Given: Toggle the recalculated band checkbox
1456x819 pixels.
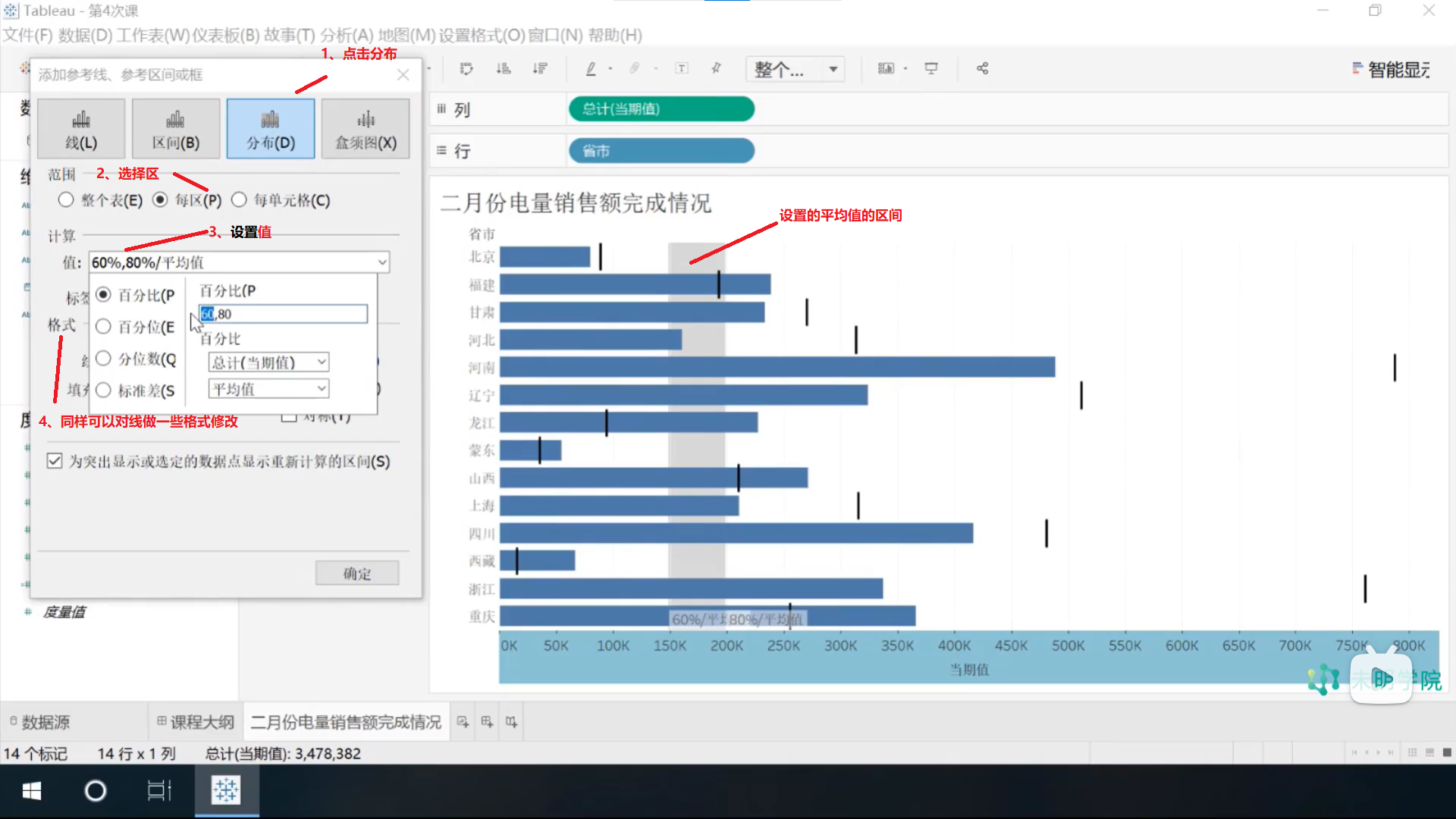Looking at the screenshot, I should point(55,461).
